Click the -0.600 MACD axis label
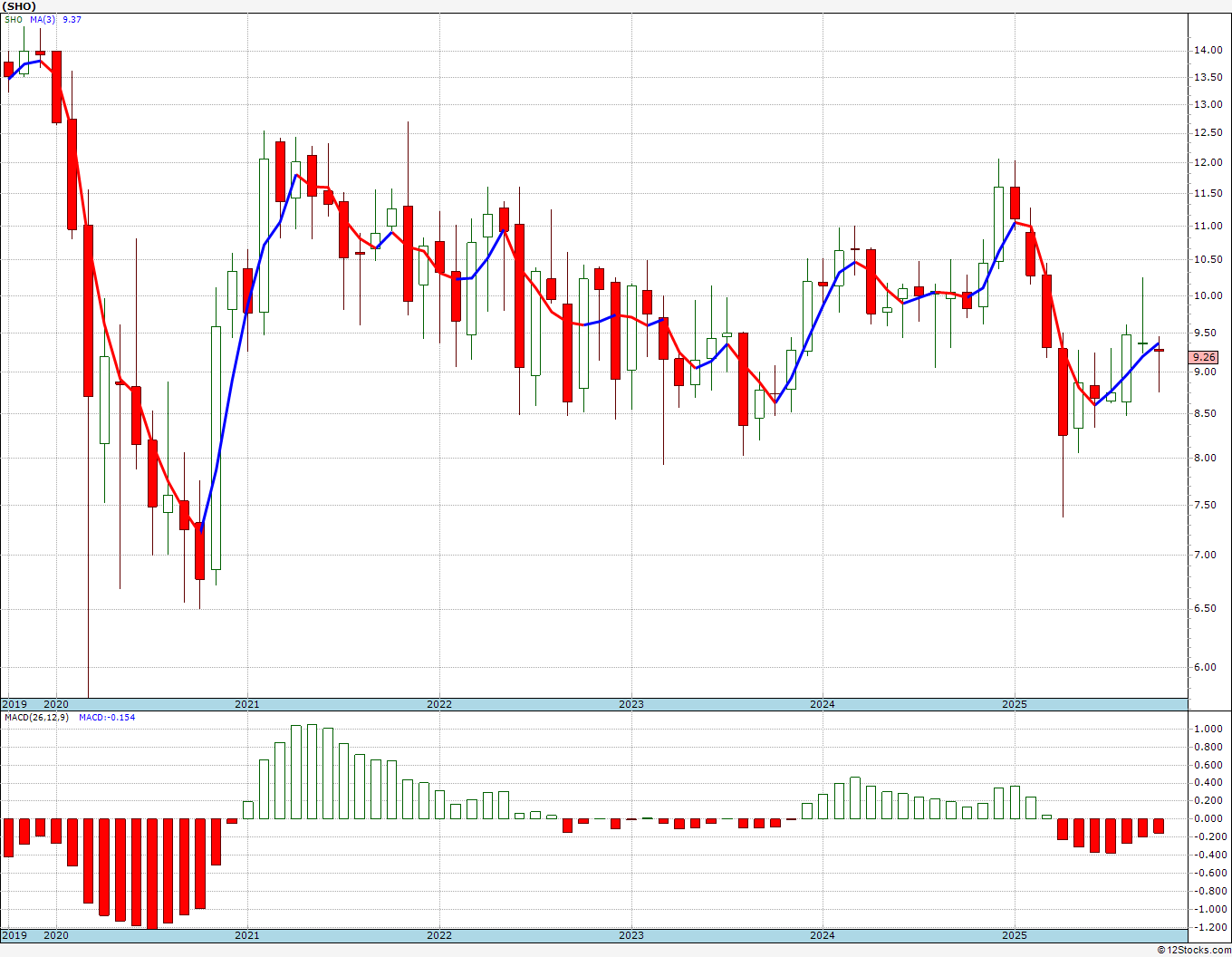The image size is (1232, 957). click(1208, 873)
